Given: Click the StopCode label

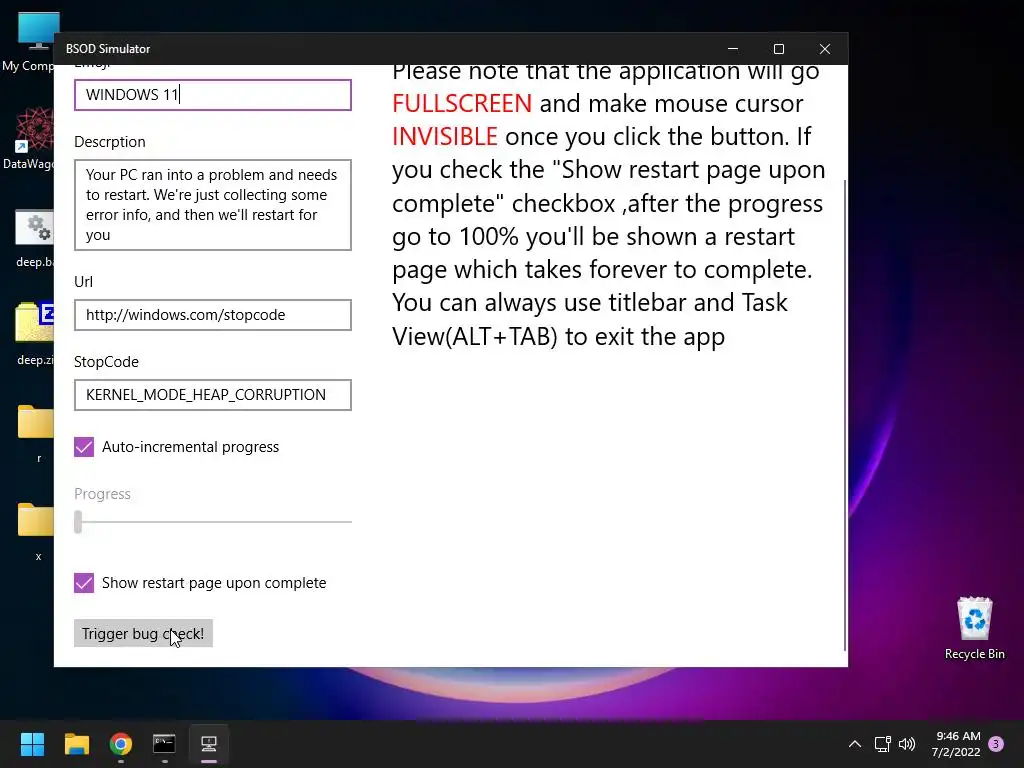Looking at the screenshot, I should 106,362.
